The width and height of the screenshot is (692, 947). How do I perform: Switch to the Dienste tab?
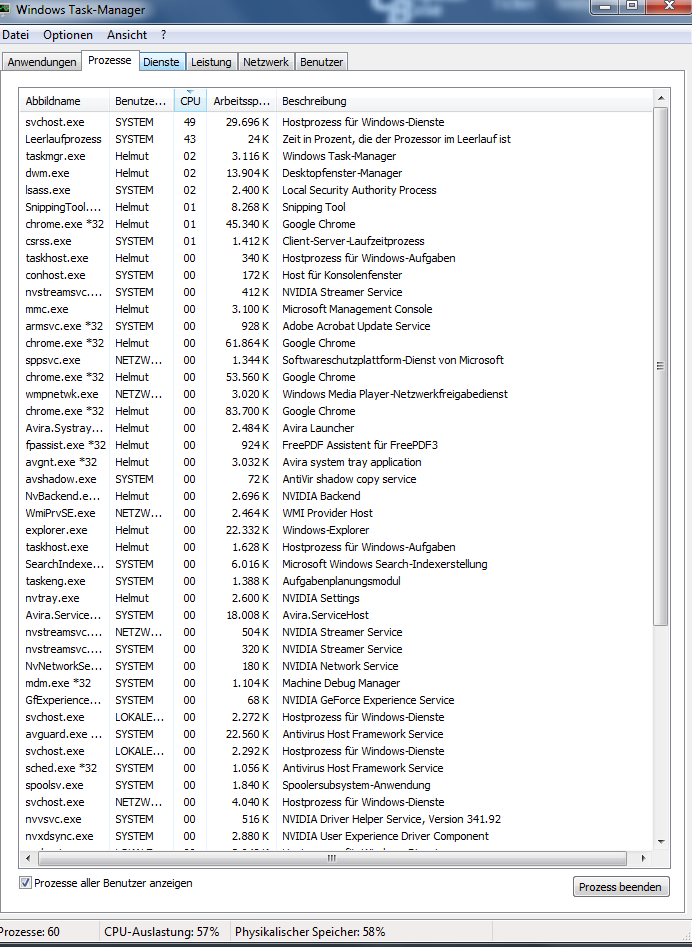161,62
